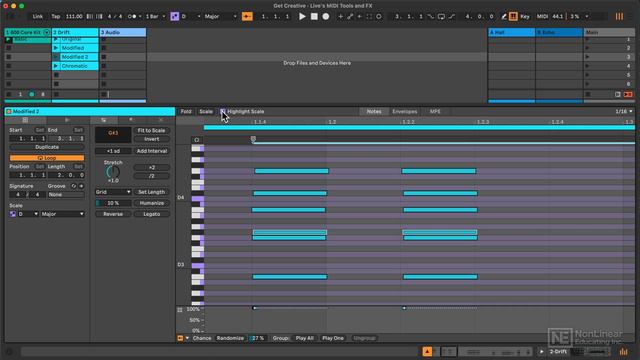
Task: Open the 1/16 grid size dropdown
Action: click(624, 111)
